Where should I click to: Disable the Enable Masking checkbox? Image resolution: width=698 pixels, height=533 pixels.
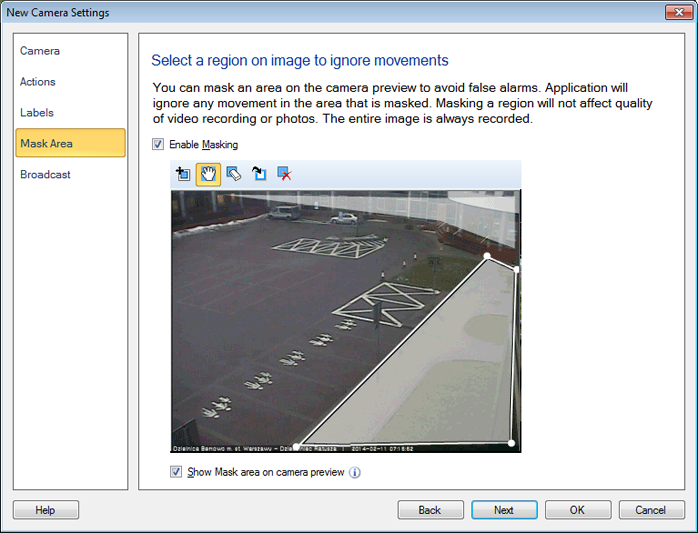(x=158, y=145)
